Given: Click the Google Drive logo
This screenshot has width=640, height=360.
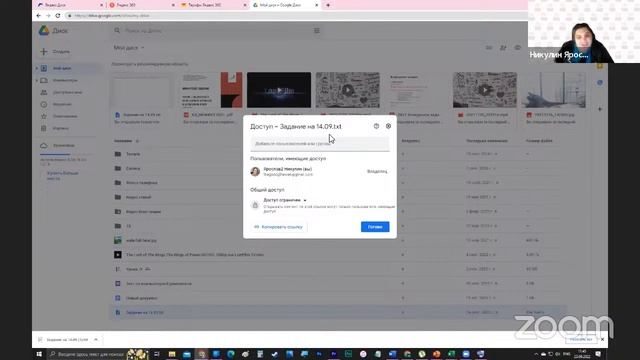Looking at the screenshot, I should click(44, 31).
